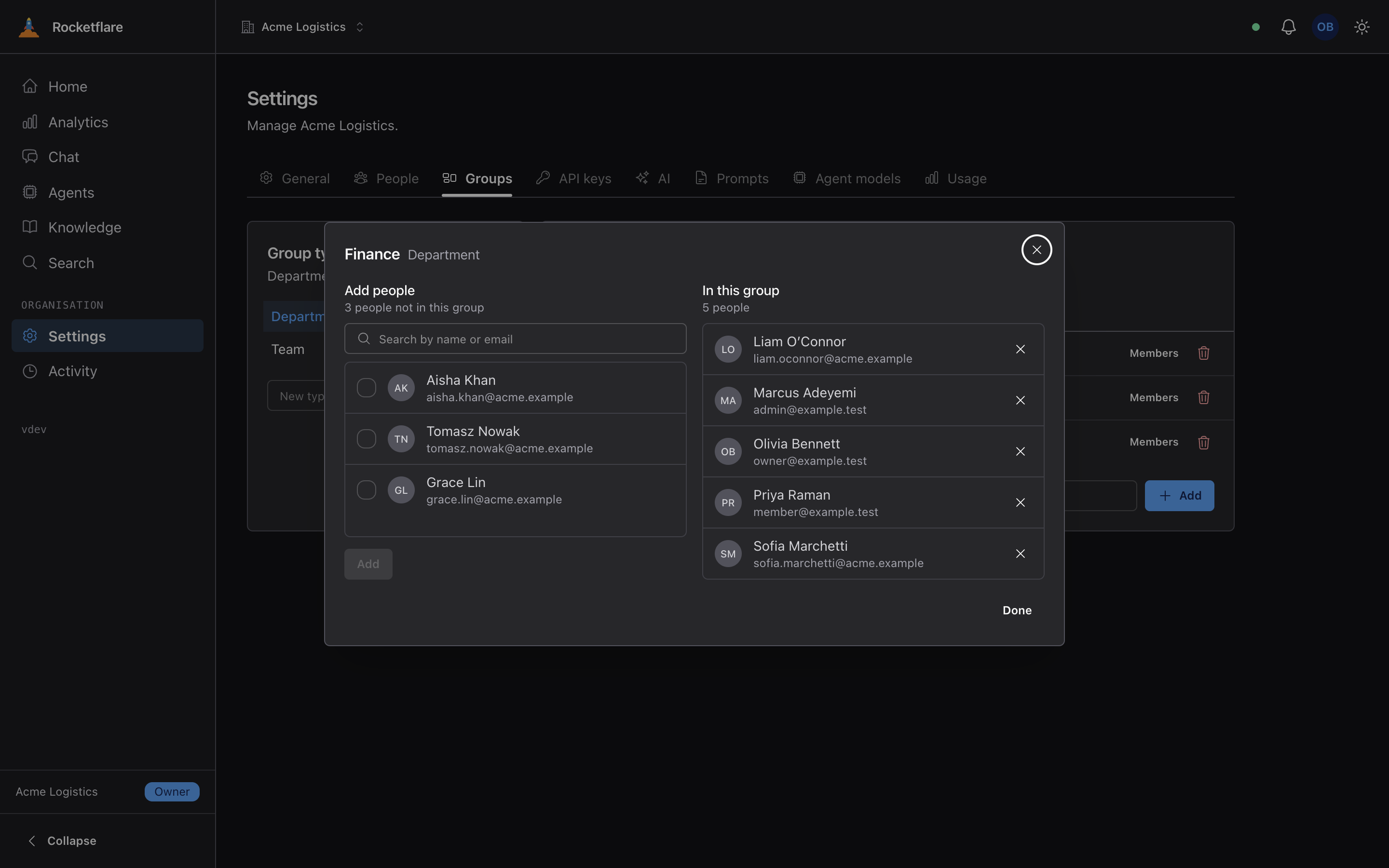Click the Done button in the dialog

(x=1017, y=610)
